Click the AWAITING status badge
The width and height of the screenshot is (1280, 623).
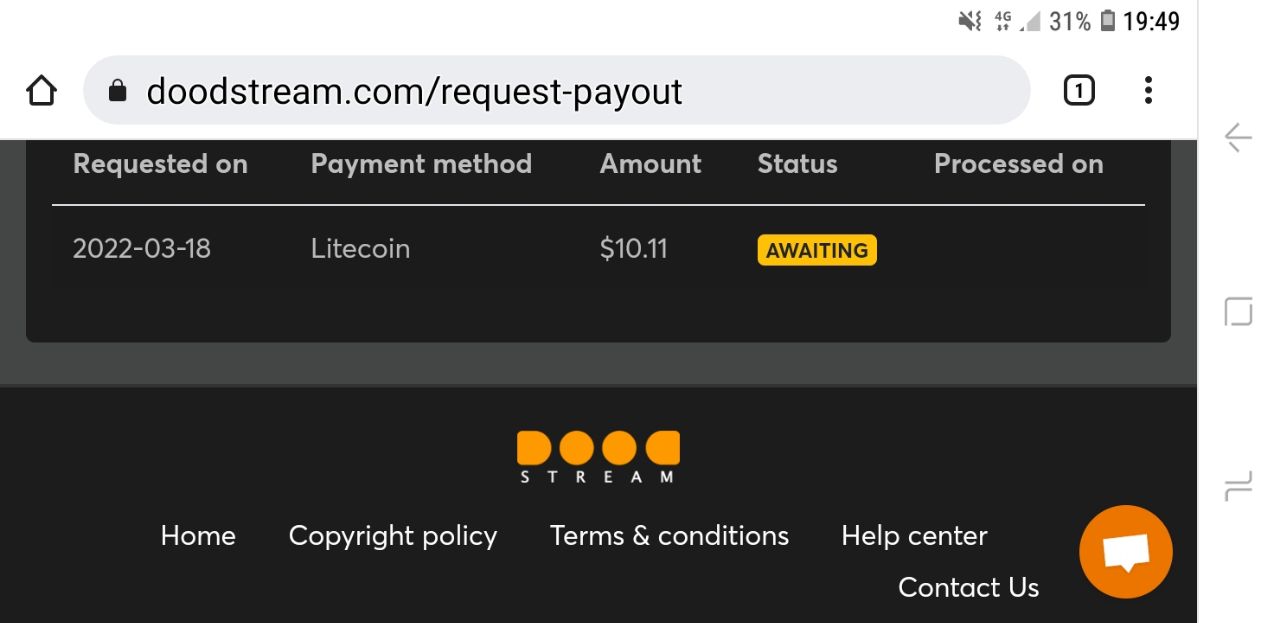(x=817, y=250)
